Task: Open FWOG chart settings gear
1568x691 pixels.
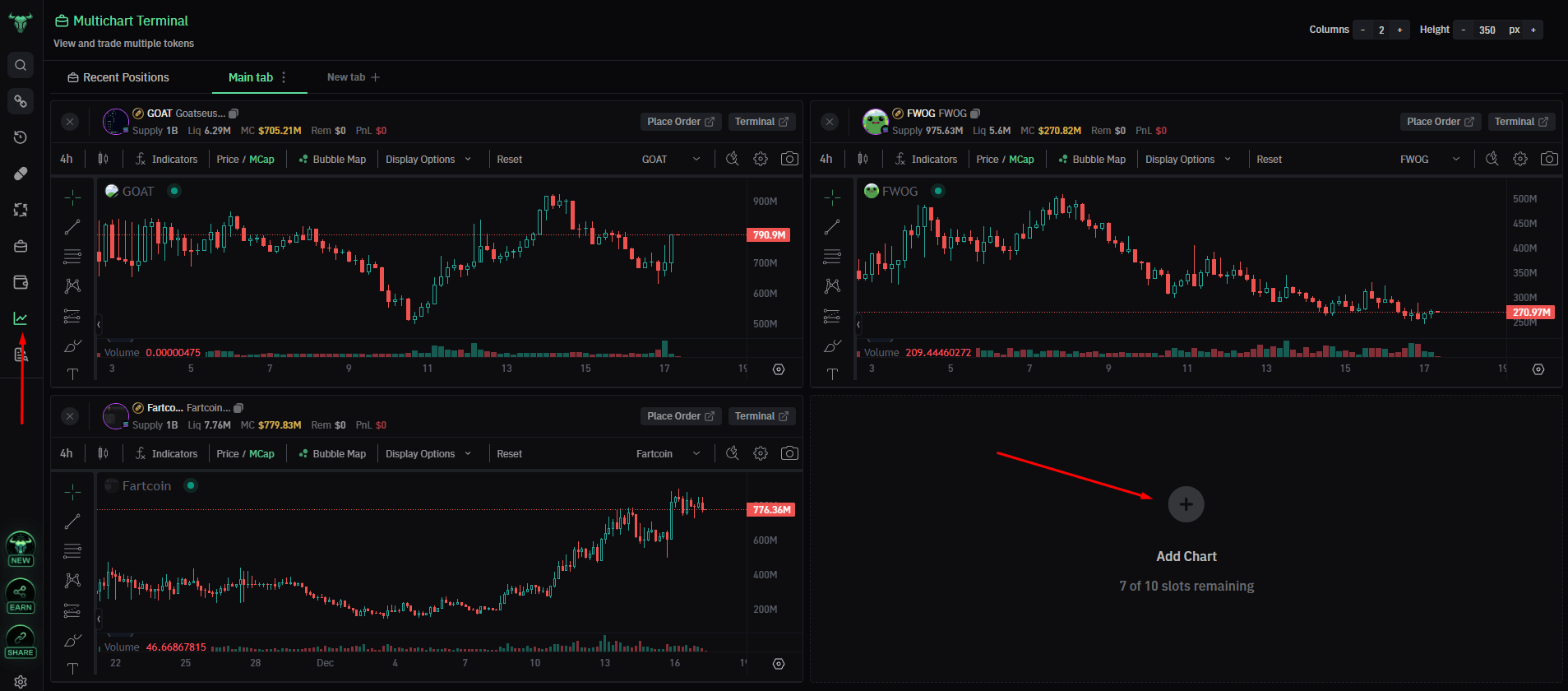Action: point(1520,159)
